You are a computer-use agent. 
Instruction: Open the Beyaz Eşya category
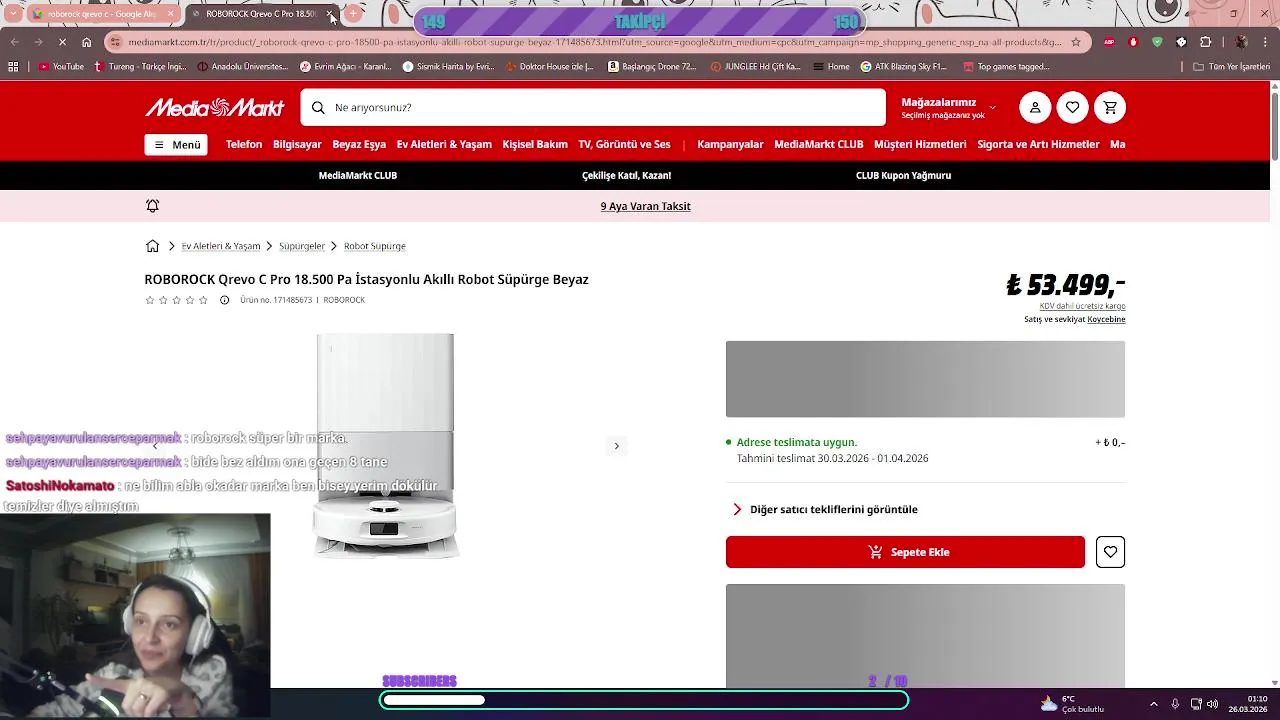(359, 144)
